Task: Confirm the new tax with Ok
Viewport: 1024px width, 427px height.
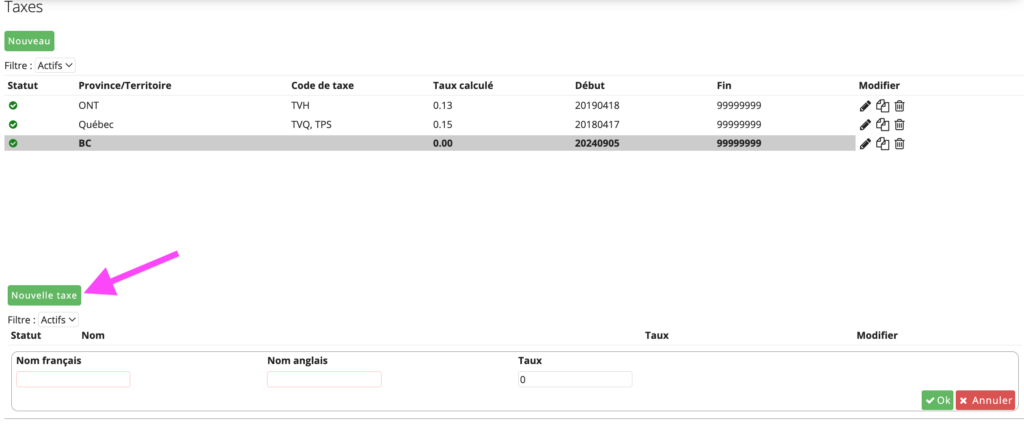Action: [937, 400]
